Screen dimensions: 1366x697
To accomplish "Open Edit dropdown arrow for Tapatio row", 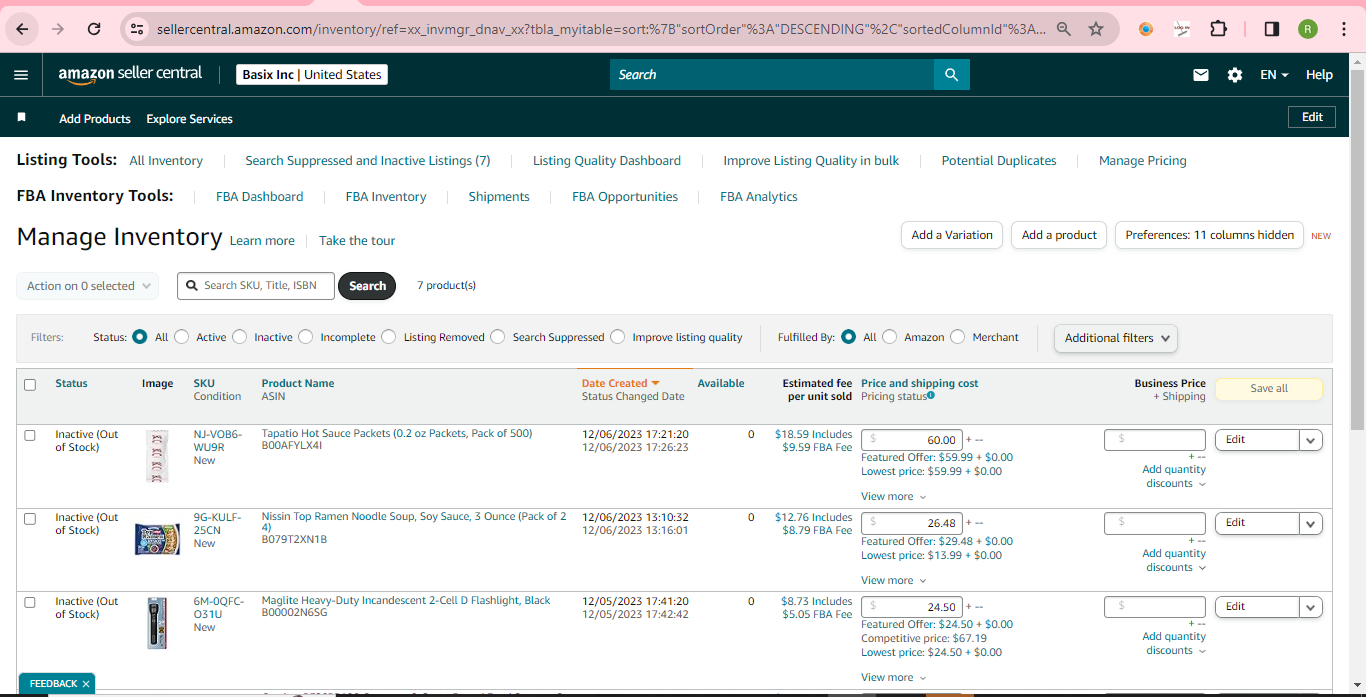I will point(1311,440).
